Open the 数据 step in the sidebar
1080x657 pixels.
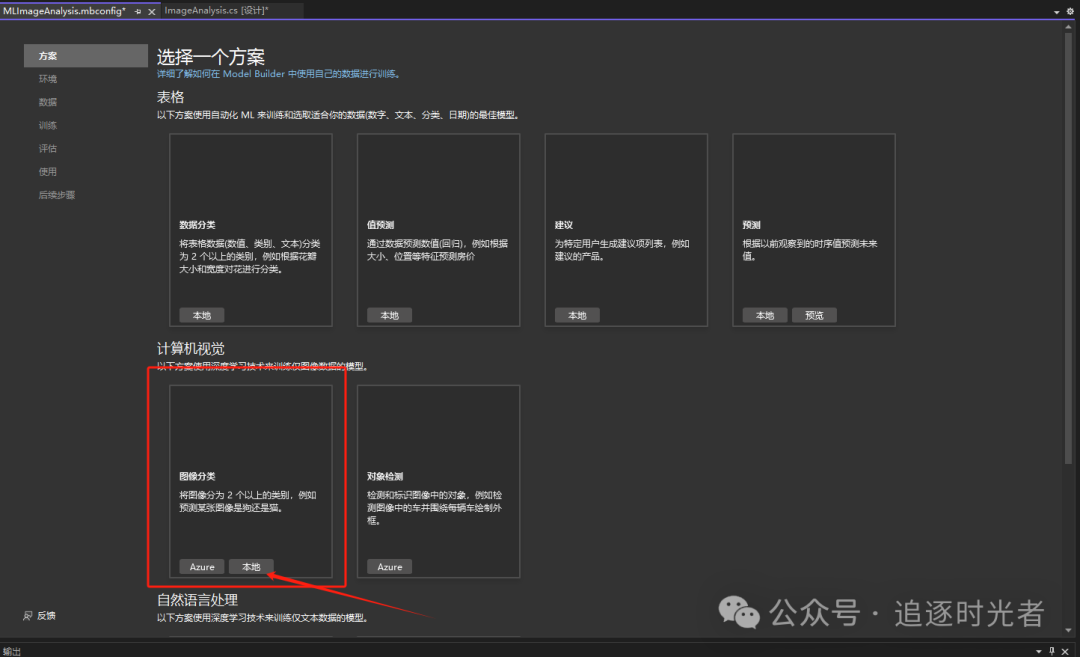pos(48,102)
